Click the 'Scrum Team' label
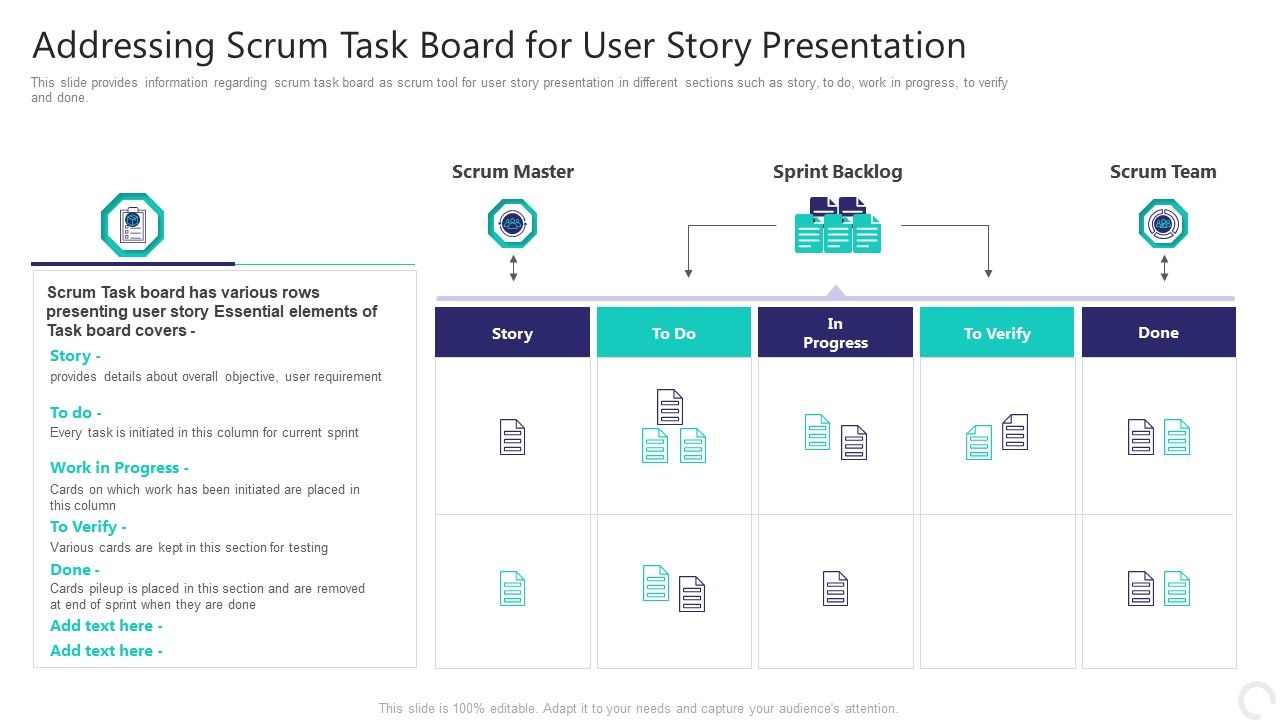 [1163, 171]
